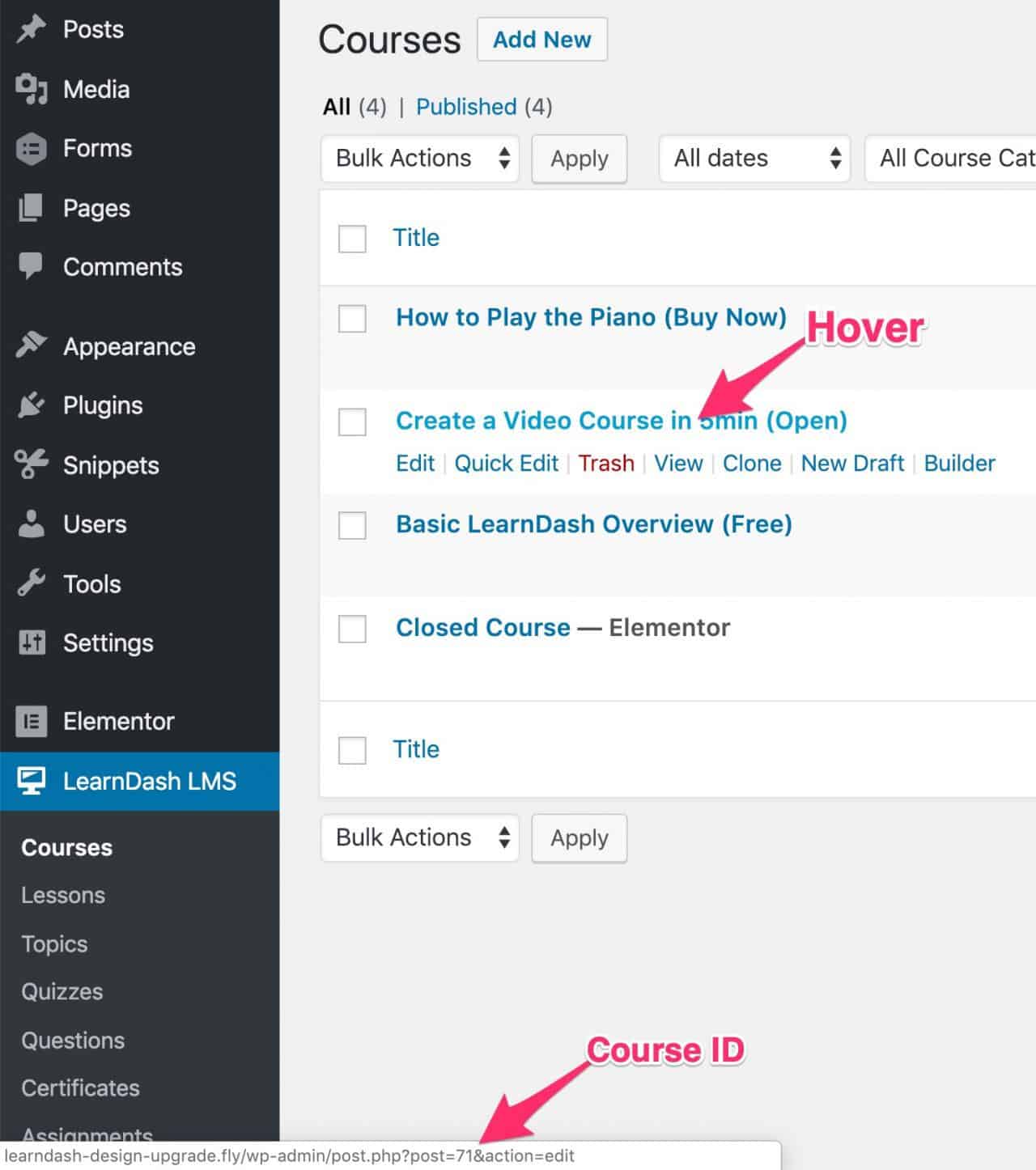Click the Appearance paintbrush icon
The height and width of the screenshot is (1170, 1036).
[31, 345]
